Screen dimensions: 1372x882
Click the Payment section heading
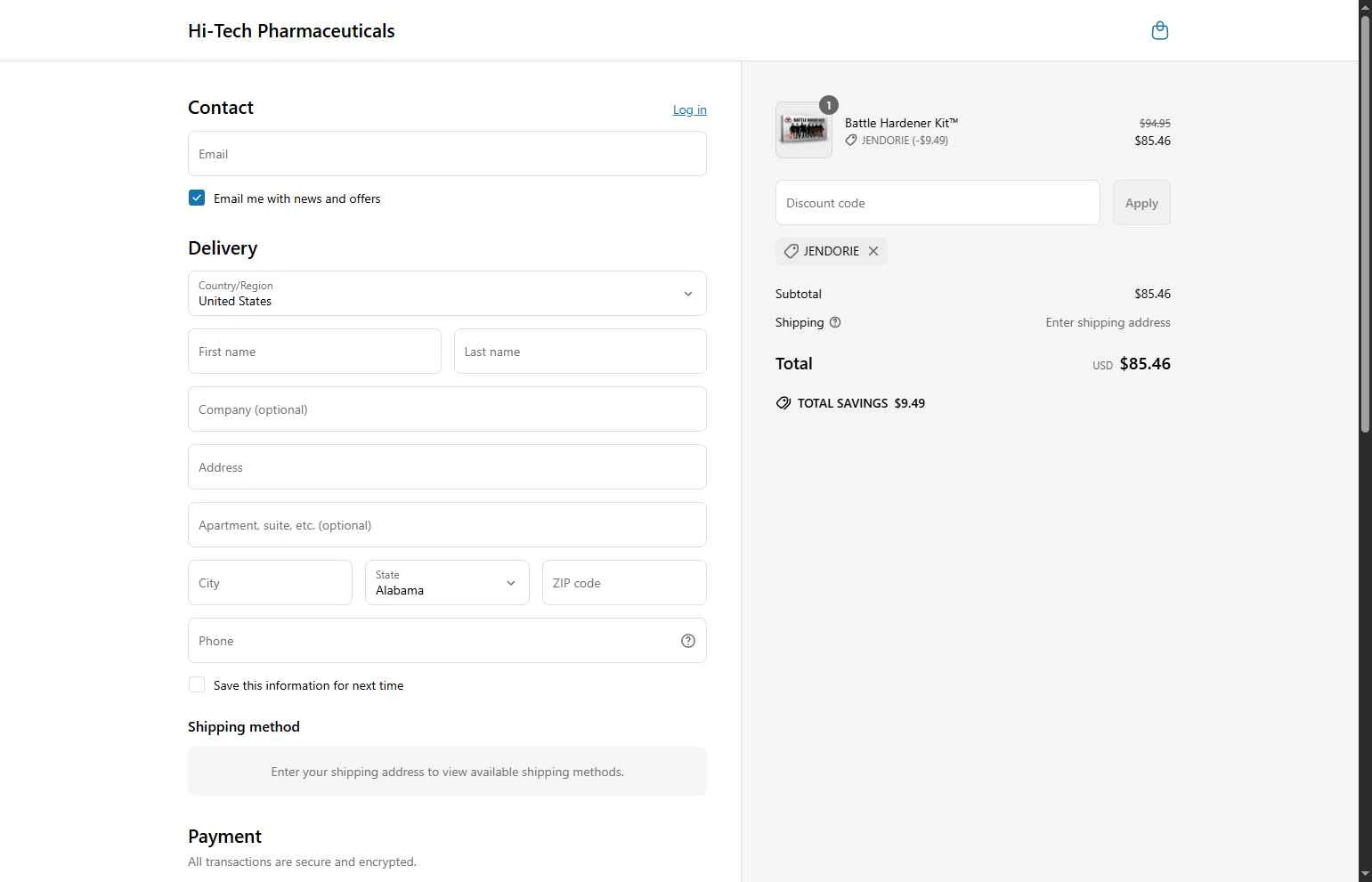coord(224,837)
